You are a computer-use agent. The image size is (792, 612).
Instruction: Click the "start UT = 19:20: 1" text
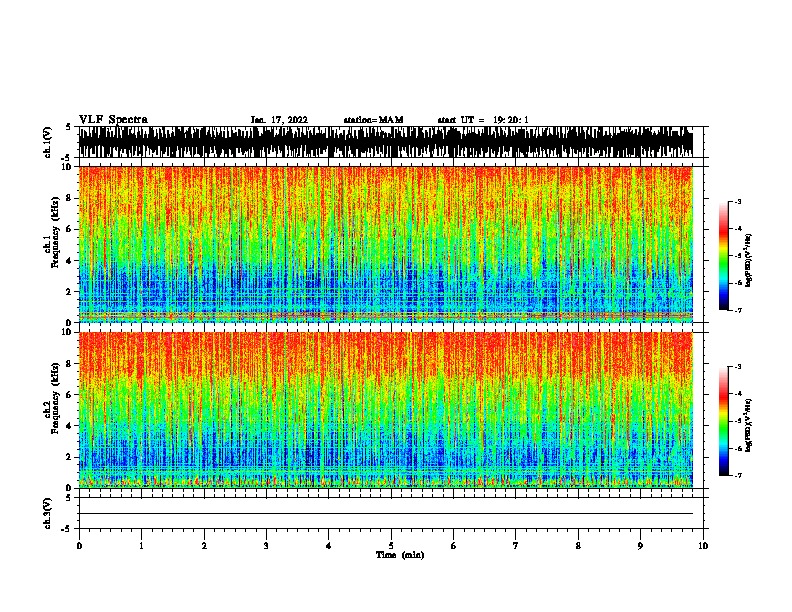tap(483, 120)
